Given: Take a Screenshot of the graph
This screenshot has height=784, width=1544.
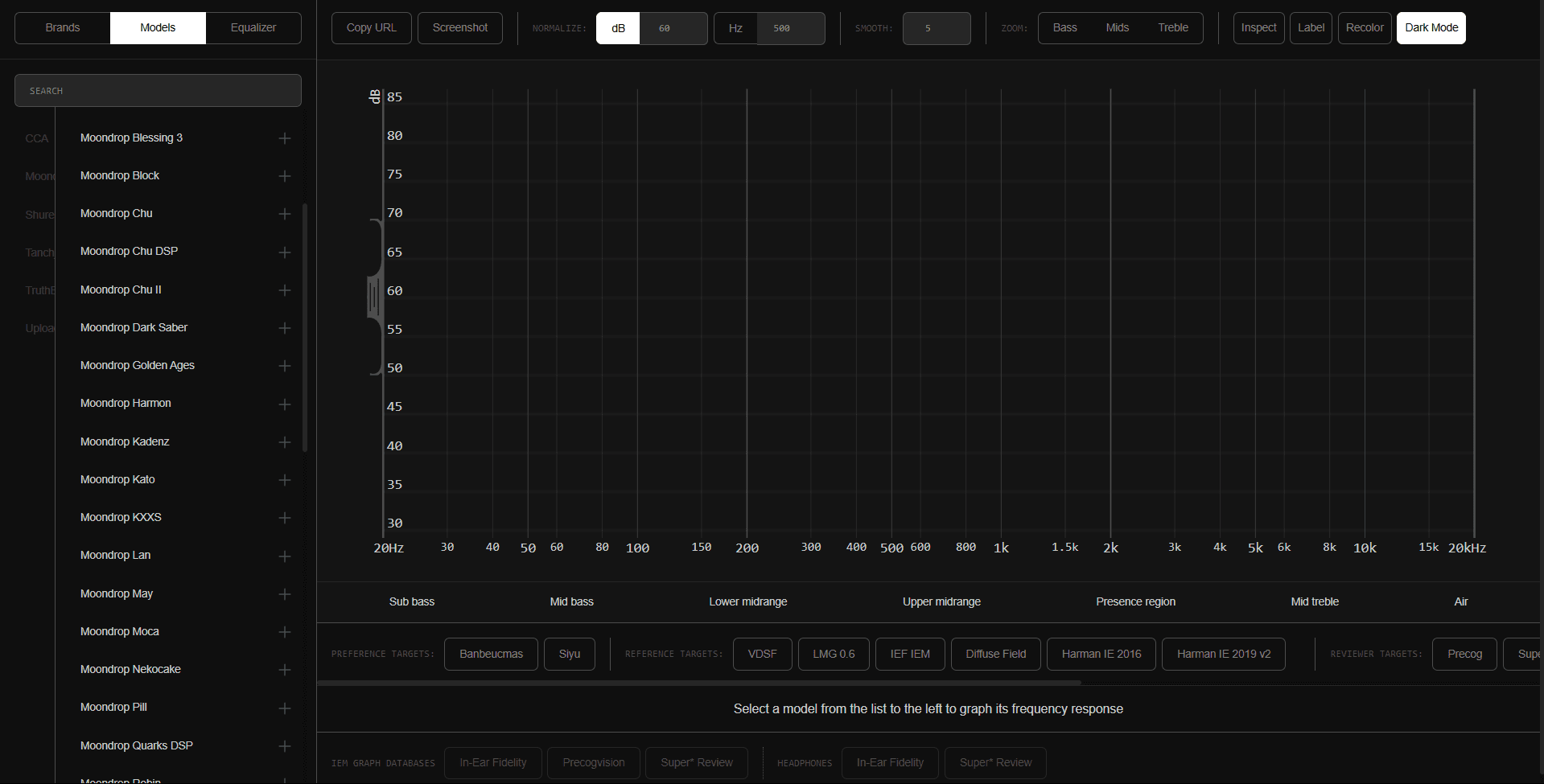Looking at the screenshot, I should point(459,27).
